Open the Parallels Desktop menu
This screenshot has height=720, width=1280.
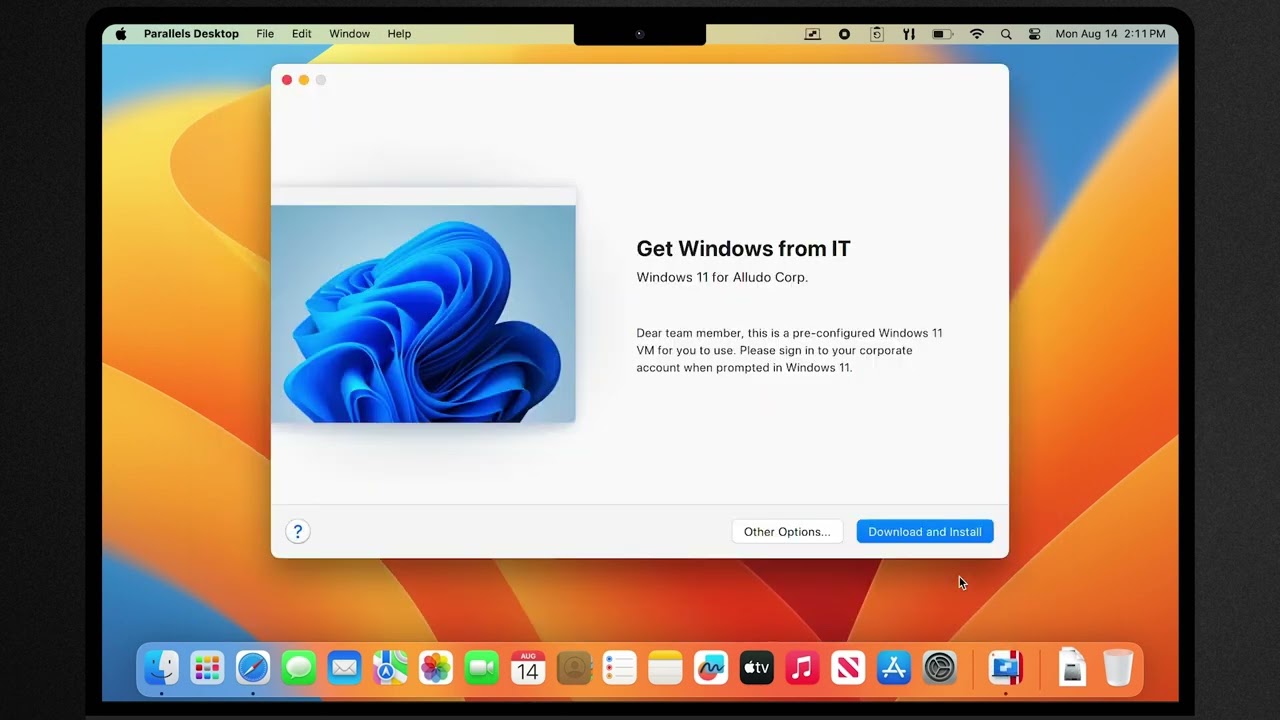pos(191,34)
